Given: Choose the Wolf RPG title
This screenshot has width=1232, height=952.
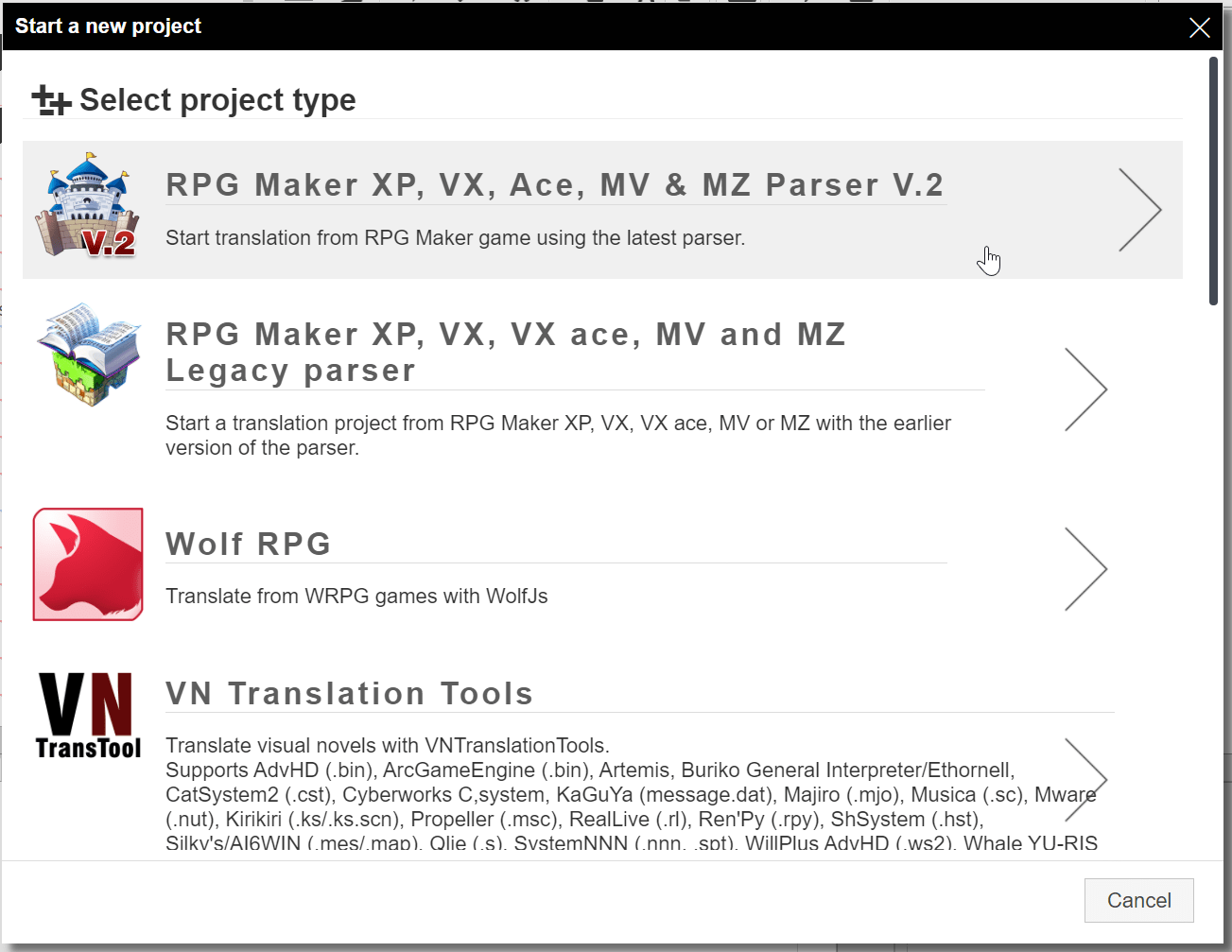Looking at the screenshot, I should pyautogui.click(x=249, y=544).
